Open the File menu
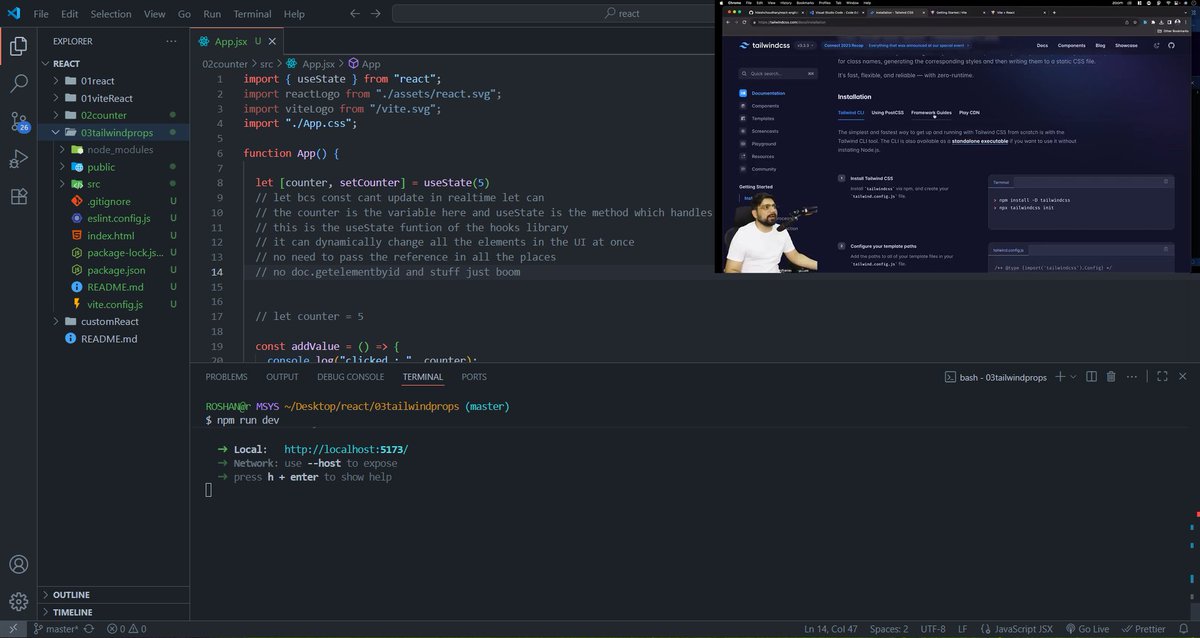1200x638 pixels. click(x=41, y=14)
